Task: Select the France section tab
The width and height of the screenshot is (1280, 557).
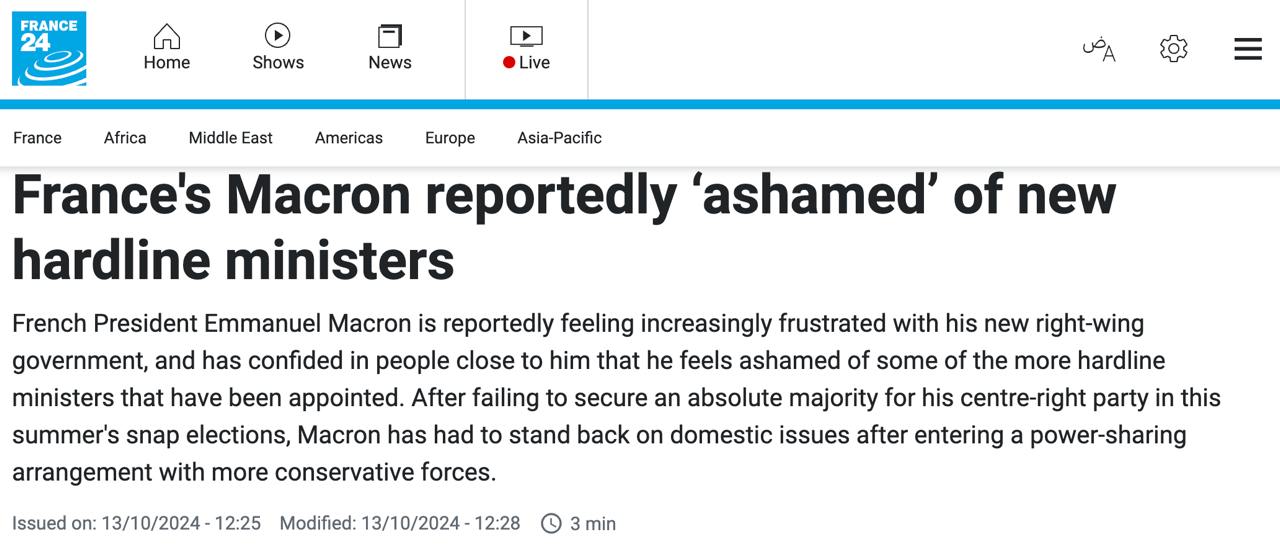Action: 37,138
